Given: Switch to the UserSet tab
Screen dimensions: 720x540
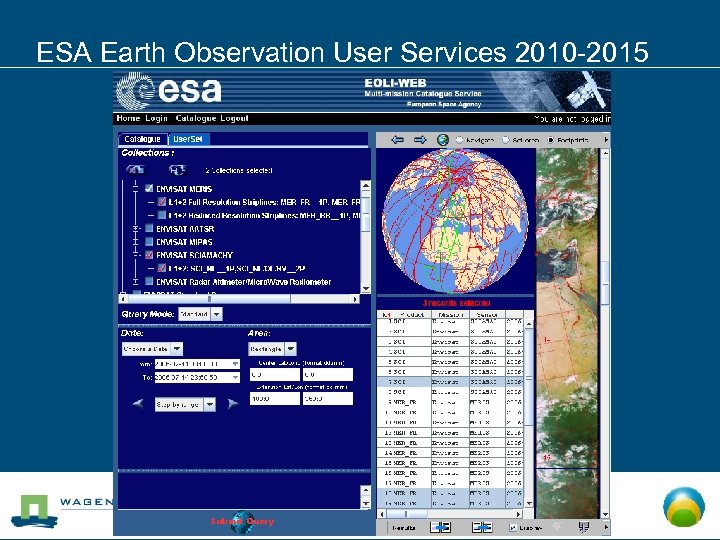Looking at the screenshot, I should coord(188,139).
